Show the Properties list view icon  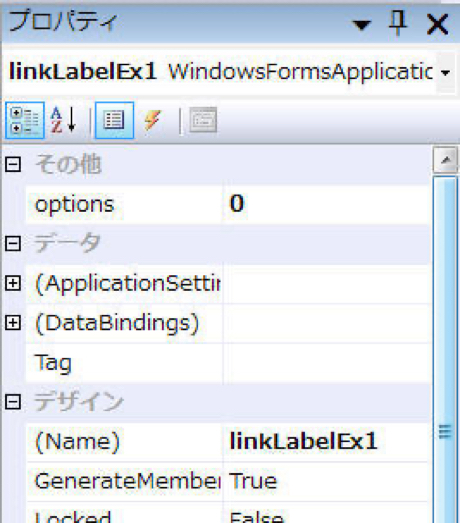click(x=114, y=120)
